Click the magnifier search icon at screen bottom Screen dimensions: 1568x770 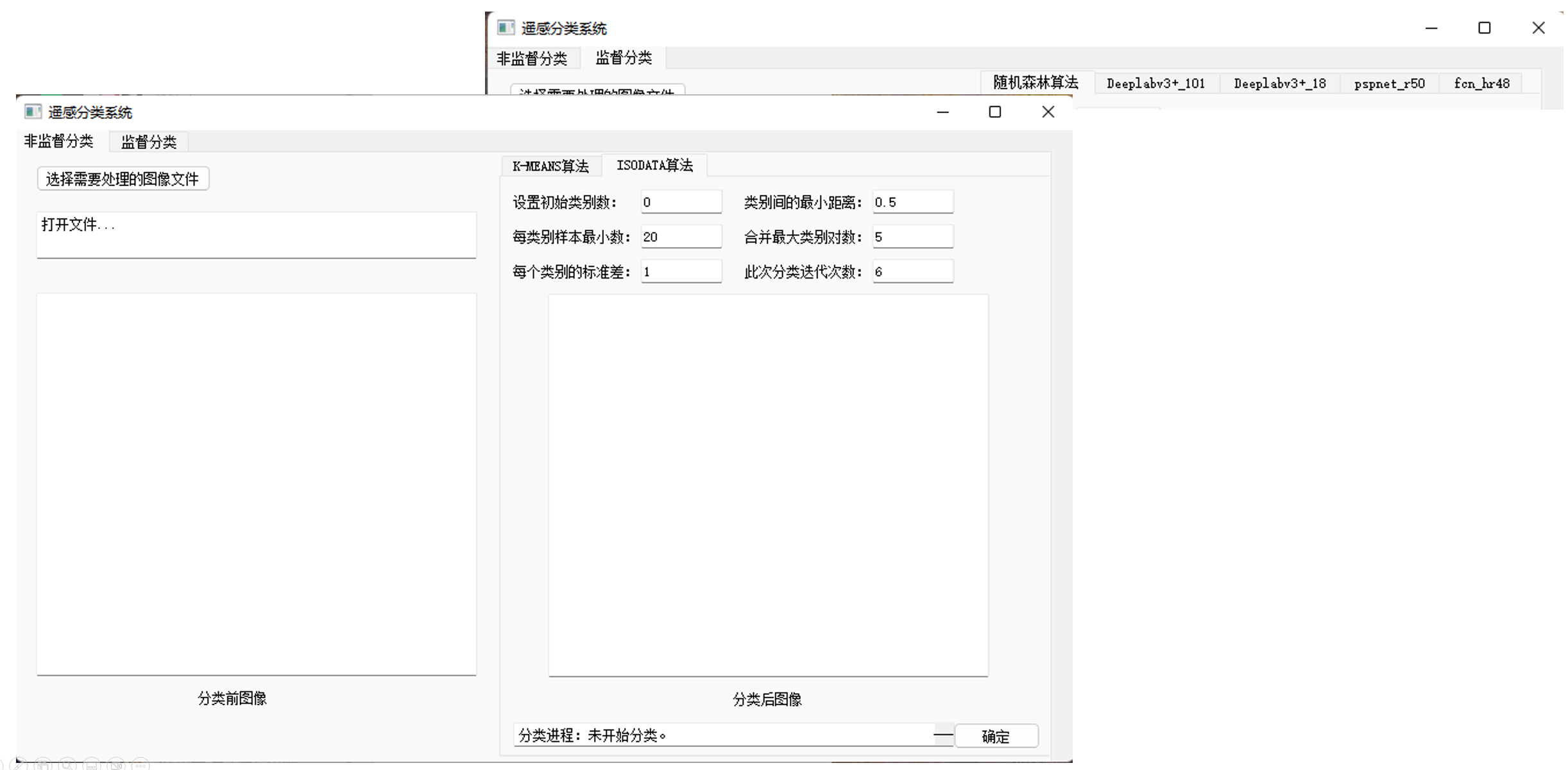(x=67, y=766)
